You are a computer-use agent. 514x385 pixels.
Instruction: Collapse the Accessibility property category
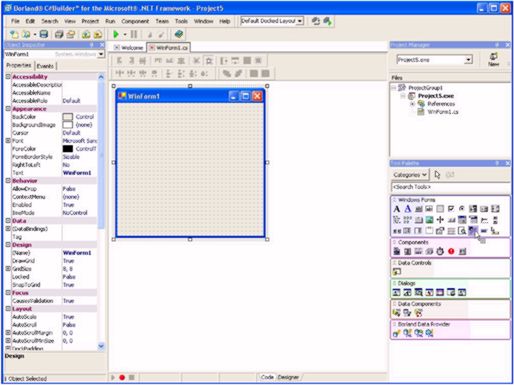point(8,77)
